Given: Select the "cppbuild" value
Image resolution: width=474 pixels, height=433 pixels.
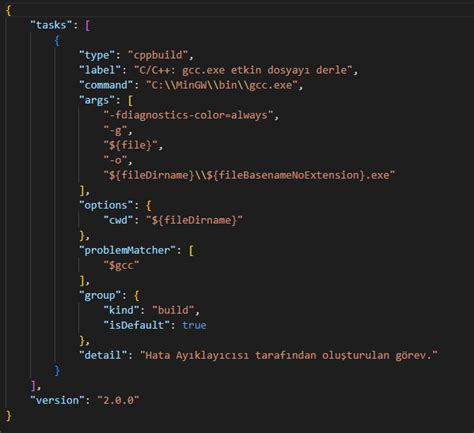Looking at the screenshot, I should click(x=158, y=55).
